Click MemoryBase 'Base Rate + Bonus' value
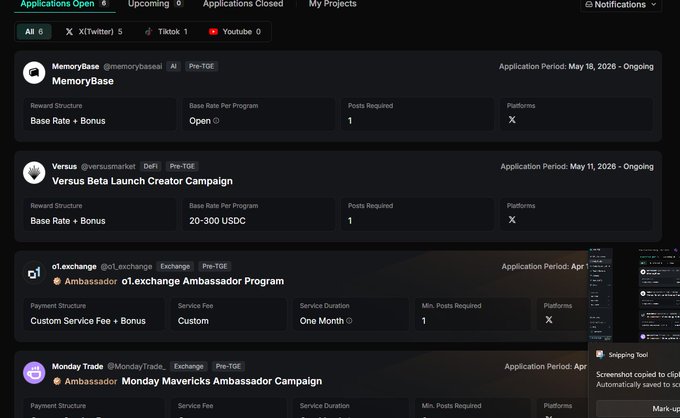 click(x=68, y=121)
